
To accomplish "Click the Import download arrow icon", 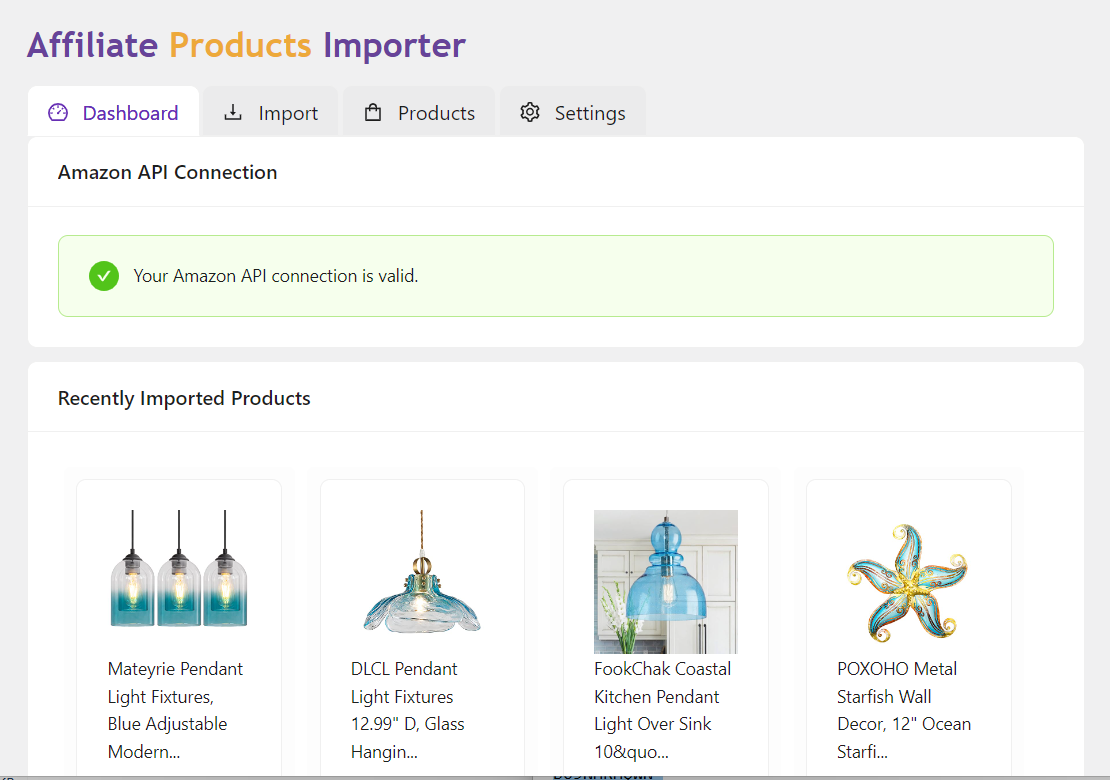I will pyautogui.click(x=233, y=113).
